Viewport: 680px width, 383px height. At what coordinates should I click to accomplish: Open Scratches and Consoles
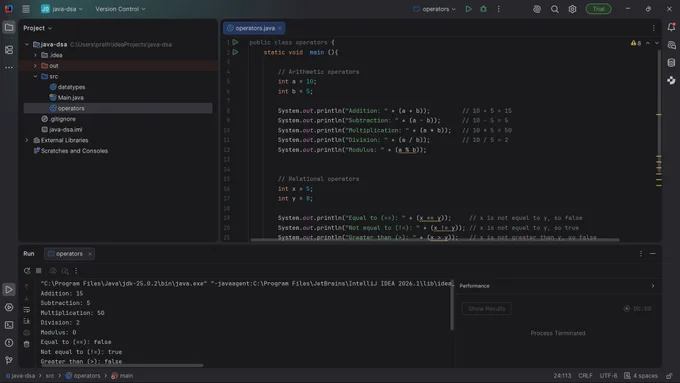[74, 151]
